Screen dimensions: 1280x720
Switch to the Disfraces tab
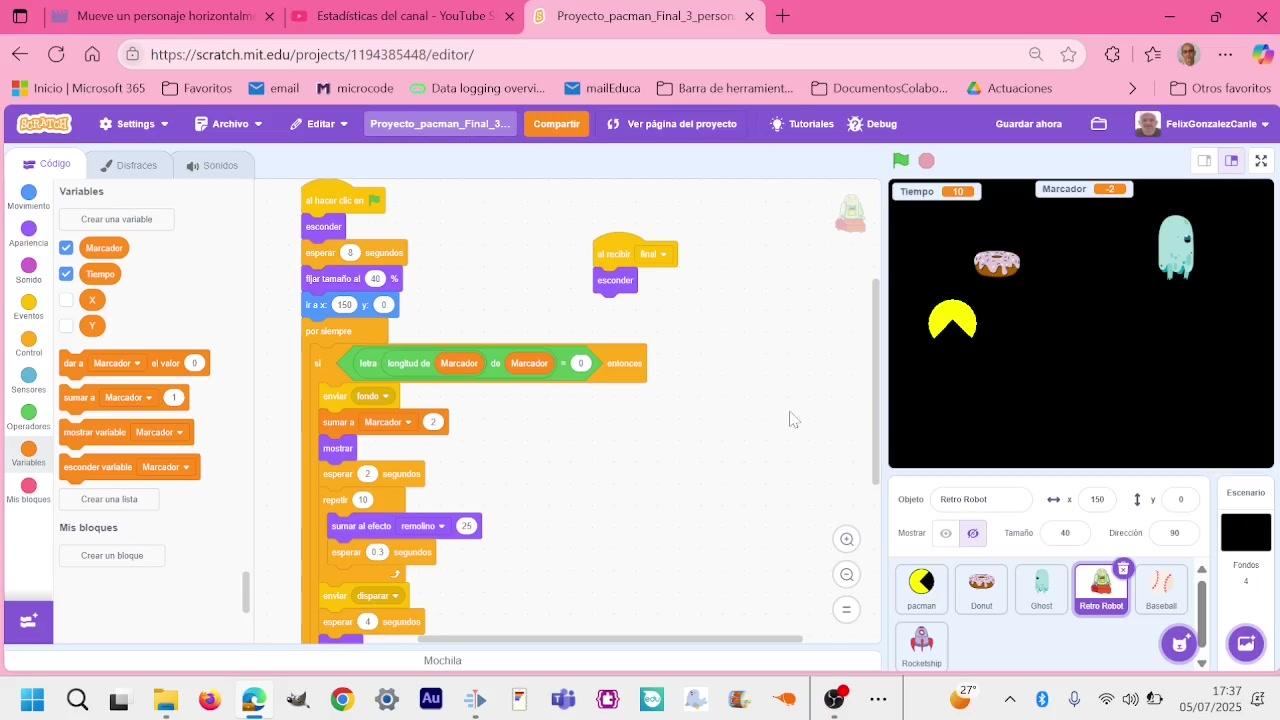(128, 165)
